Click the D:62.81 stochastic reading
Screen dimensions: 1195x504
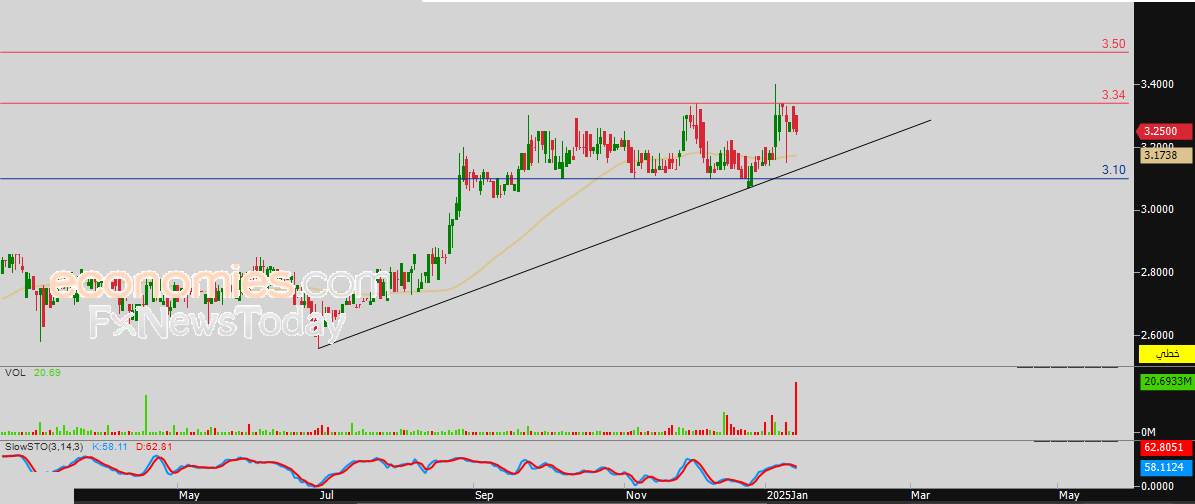click(x=153, y=446)
